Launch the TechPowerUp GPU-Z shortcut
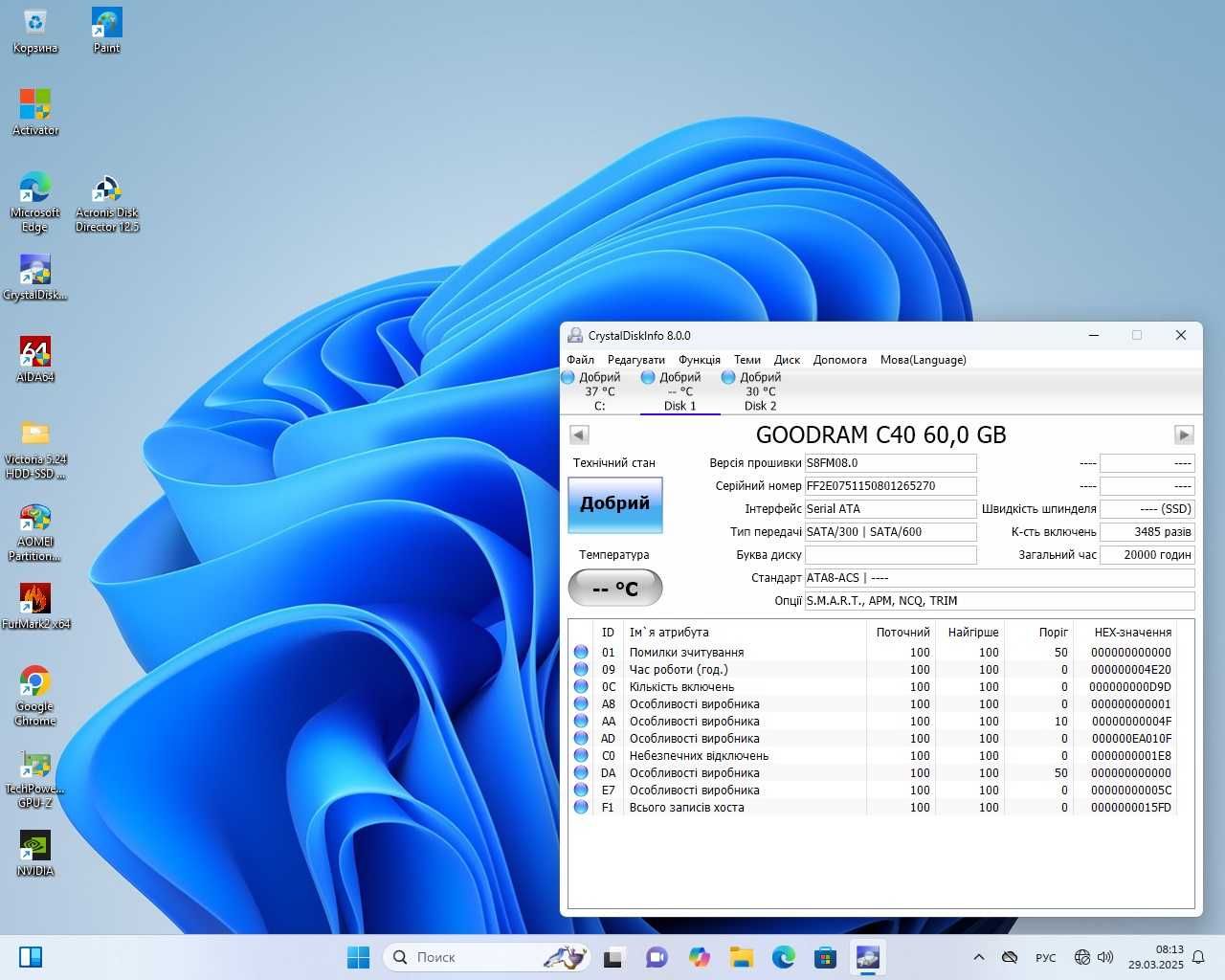The image size is (1225, 980). 35,778
